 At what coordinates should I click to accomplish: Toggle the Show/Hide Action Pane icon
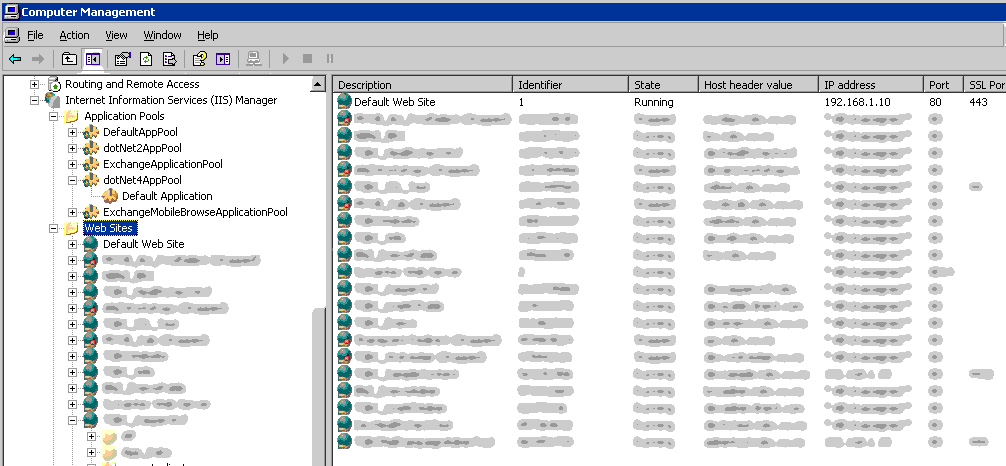click(223, 60)
